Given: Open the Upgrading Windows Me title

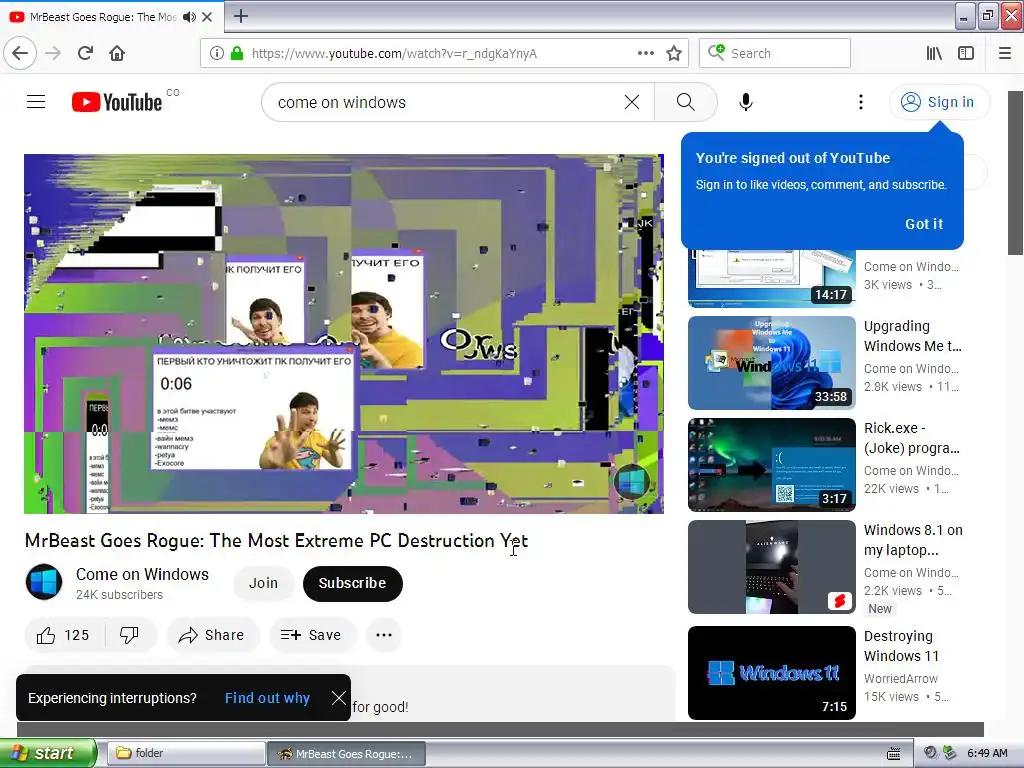Looking at the screenshot, I should [912, 336].
